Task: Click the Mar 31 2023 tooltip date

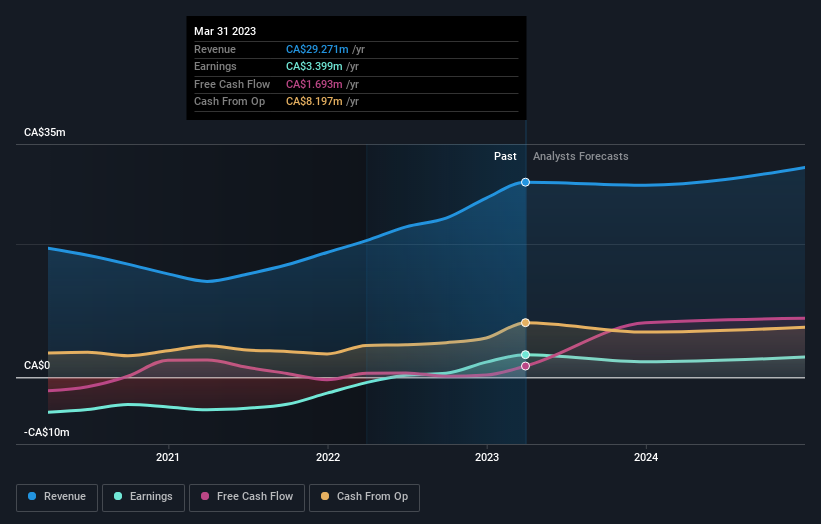Action: click(225, 31)
